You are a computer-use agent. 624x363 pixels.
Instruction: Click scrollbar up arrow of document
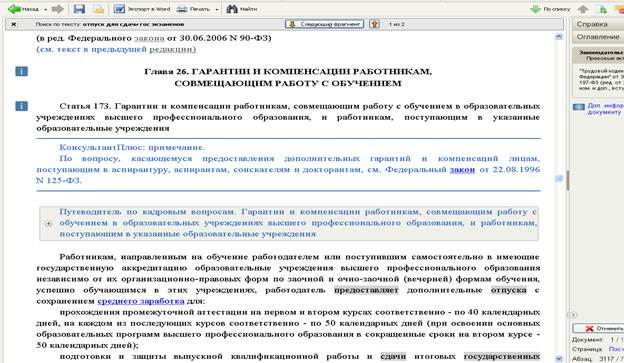click(x=559, y=37)
